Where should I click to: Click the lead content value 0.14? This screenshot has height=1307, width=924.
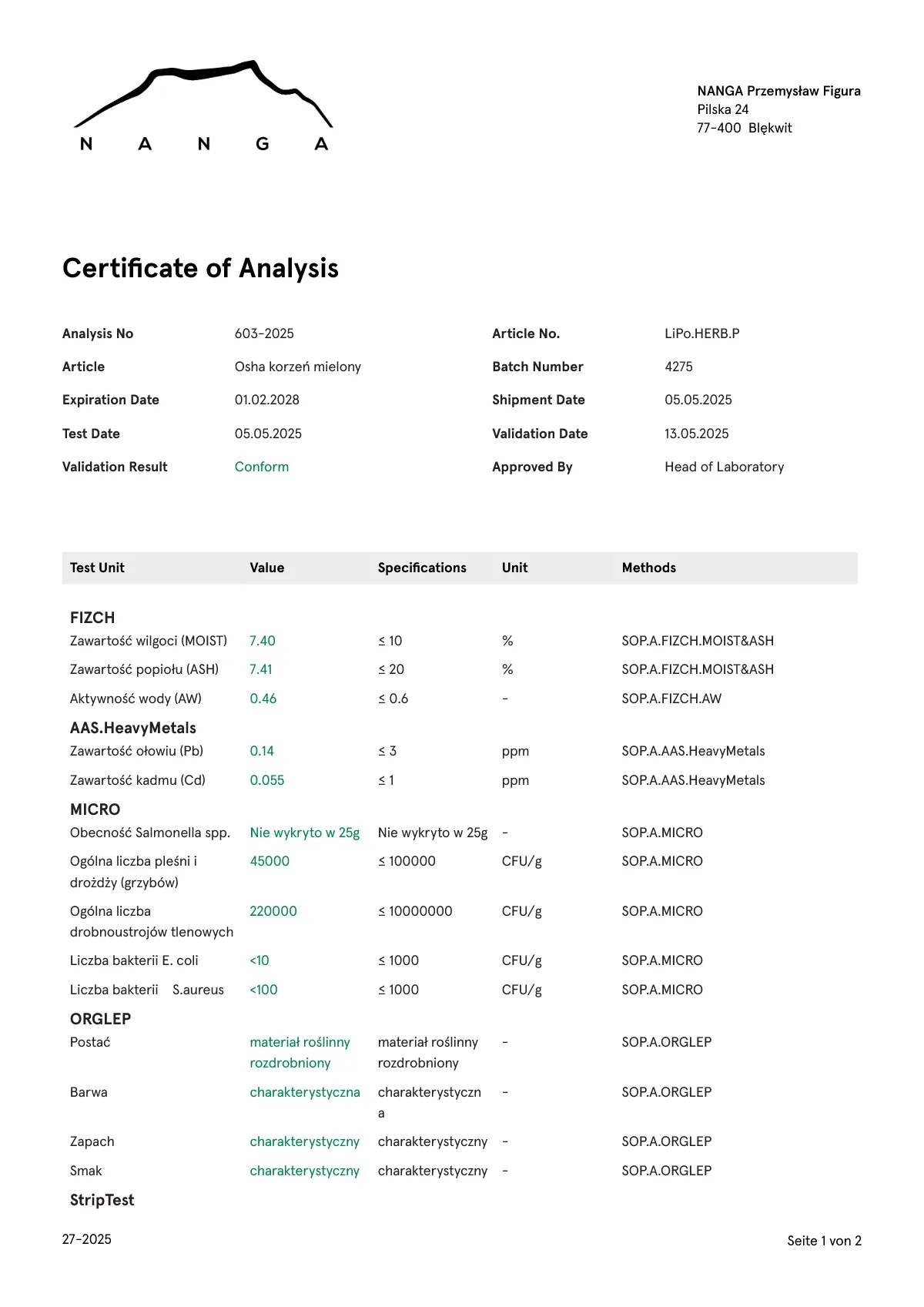tap(262, 751)
